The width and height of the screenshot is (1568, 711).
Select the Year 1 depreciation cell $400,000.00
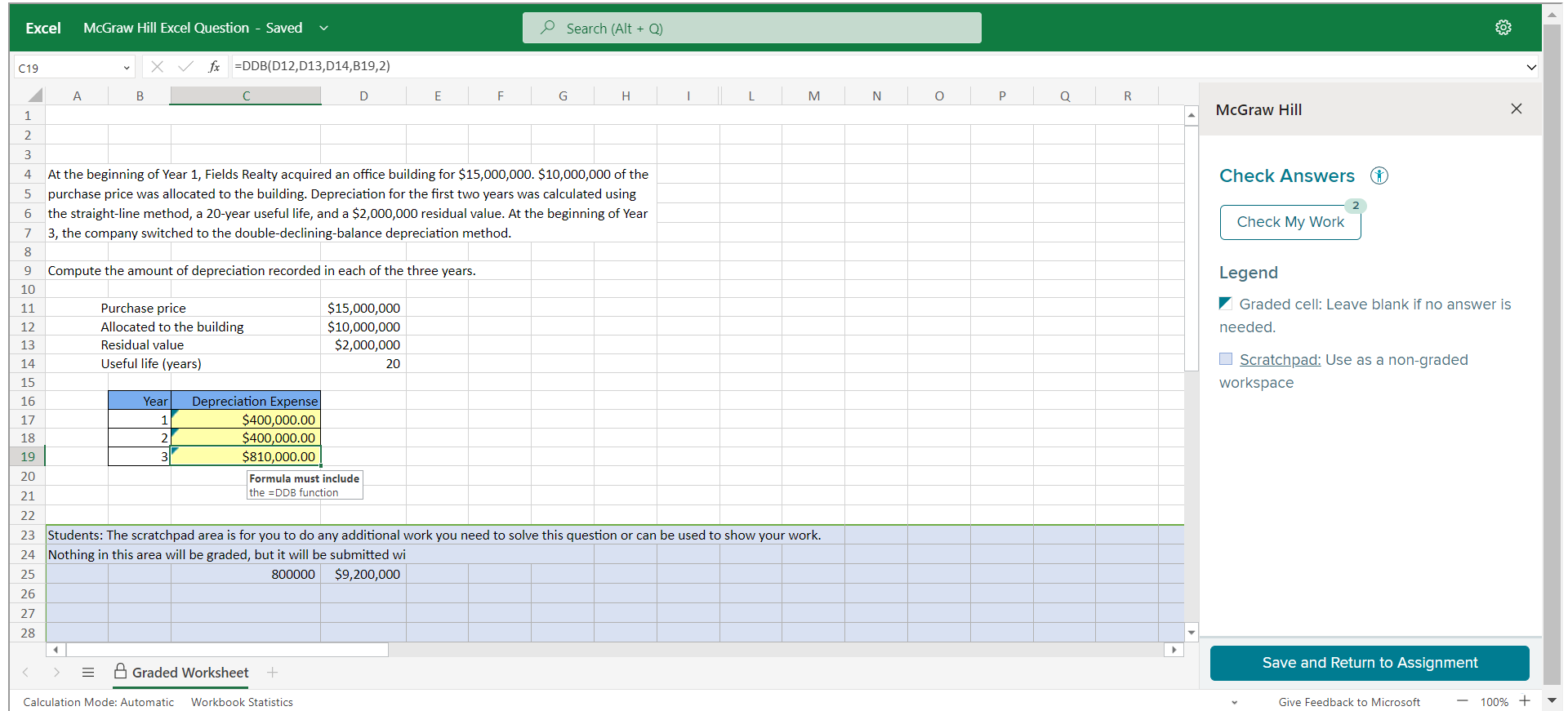[246, 420]
